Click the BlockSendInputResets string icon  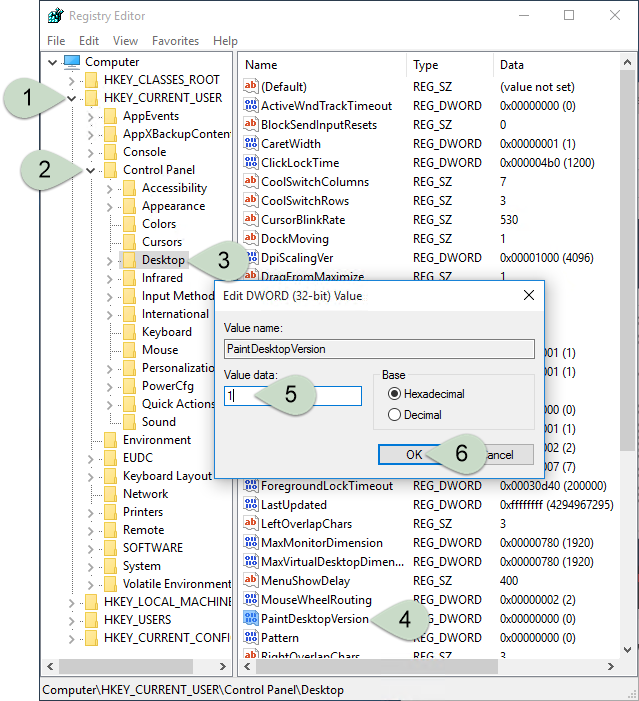pos(250,124)
